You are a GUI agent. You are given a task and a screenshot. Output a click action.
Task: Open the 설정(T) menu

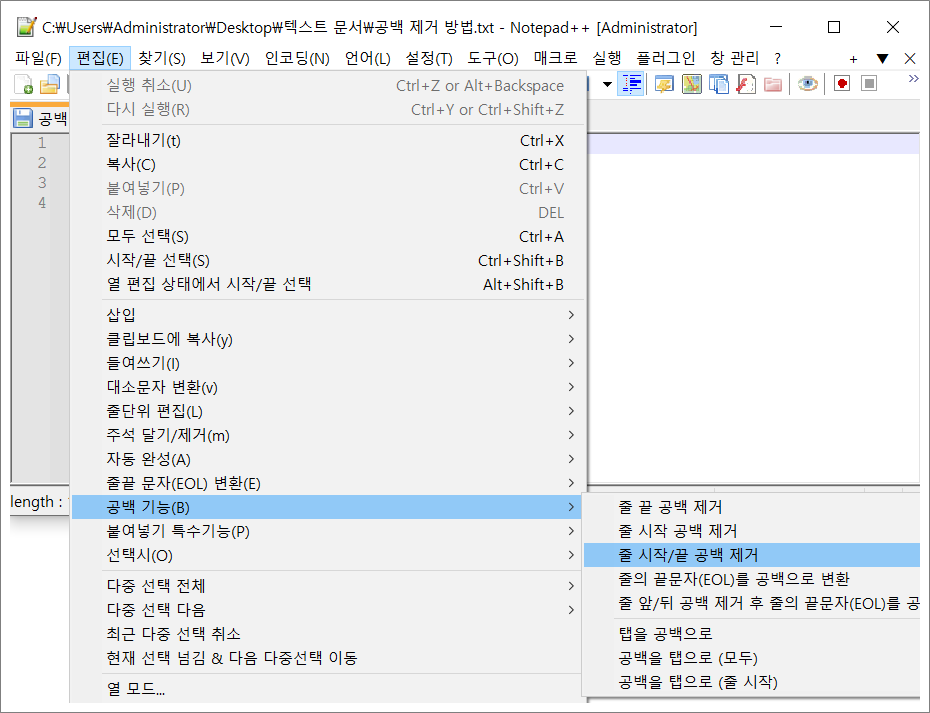429,58
